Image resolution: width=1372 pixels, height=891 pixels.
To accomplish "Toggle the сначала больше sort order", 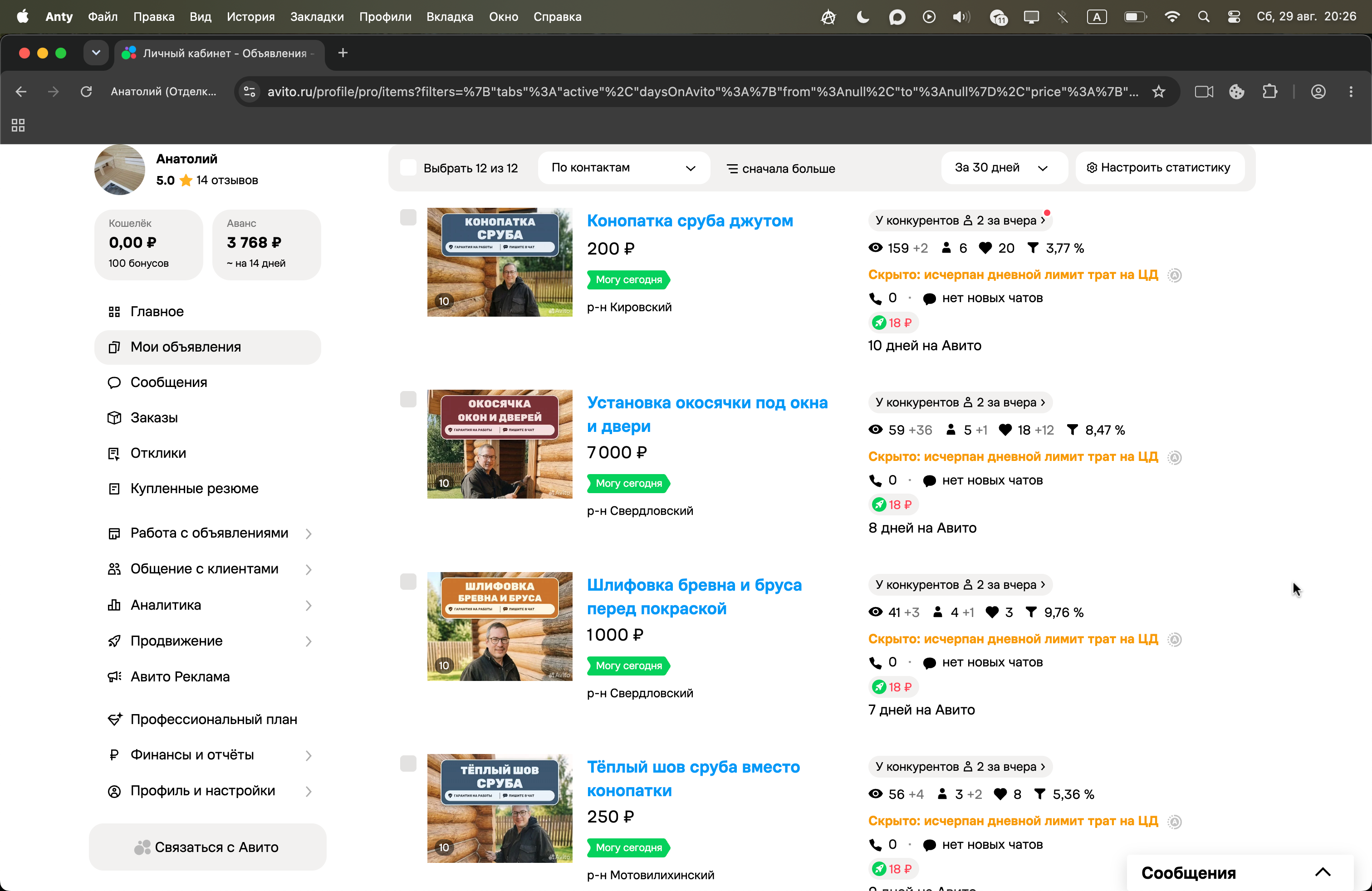I will point(780,168).
